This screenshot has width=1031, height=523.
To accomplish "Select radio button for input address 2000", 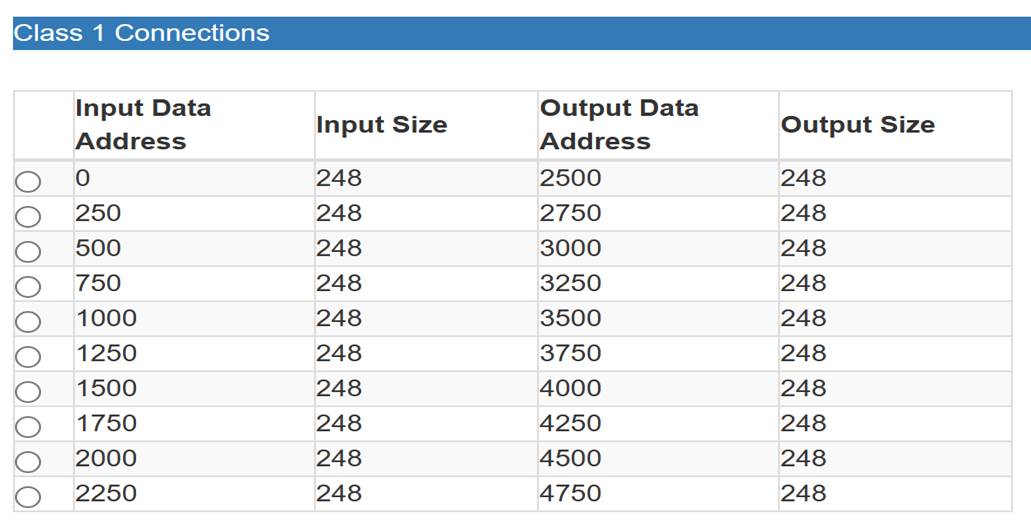I will pos(28,462).
